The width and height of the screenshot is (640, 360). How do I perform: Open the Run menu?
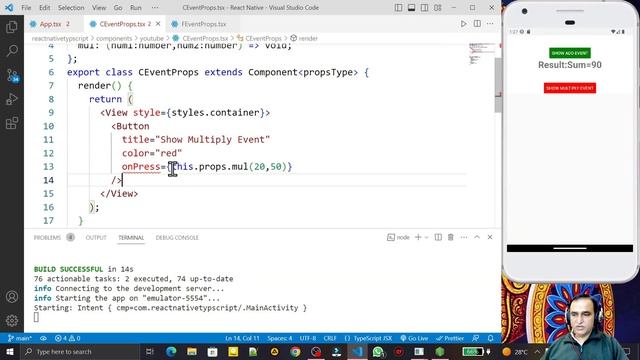pyautogui.click(x=136, y=8)
